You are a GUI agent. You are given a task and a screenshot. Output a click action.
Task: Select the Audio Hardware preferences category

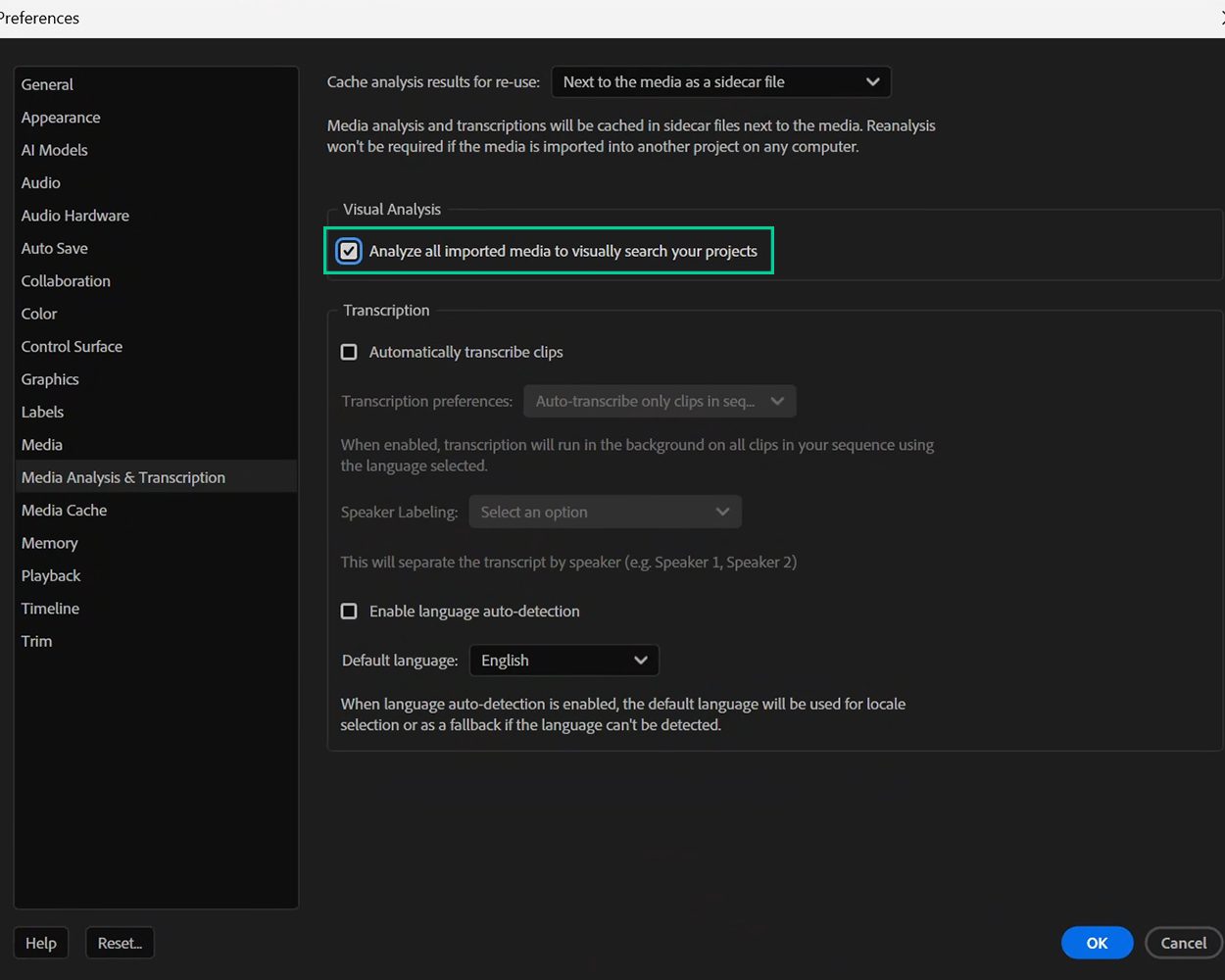click(x=74, y=215)
